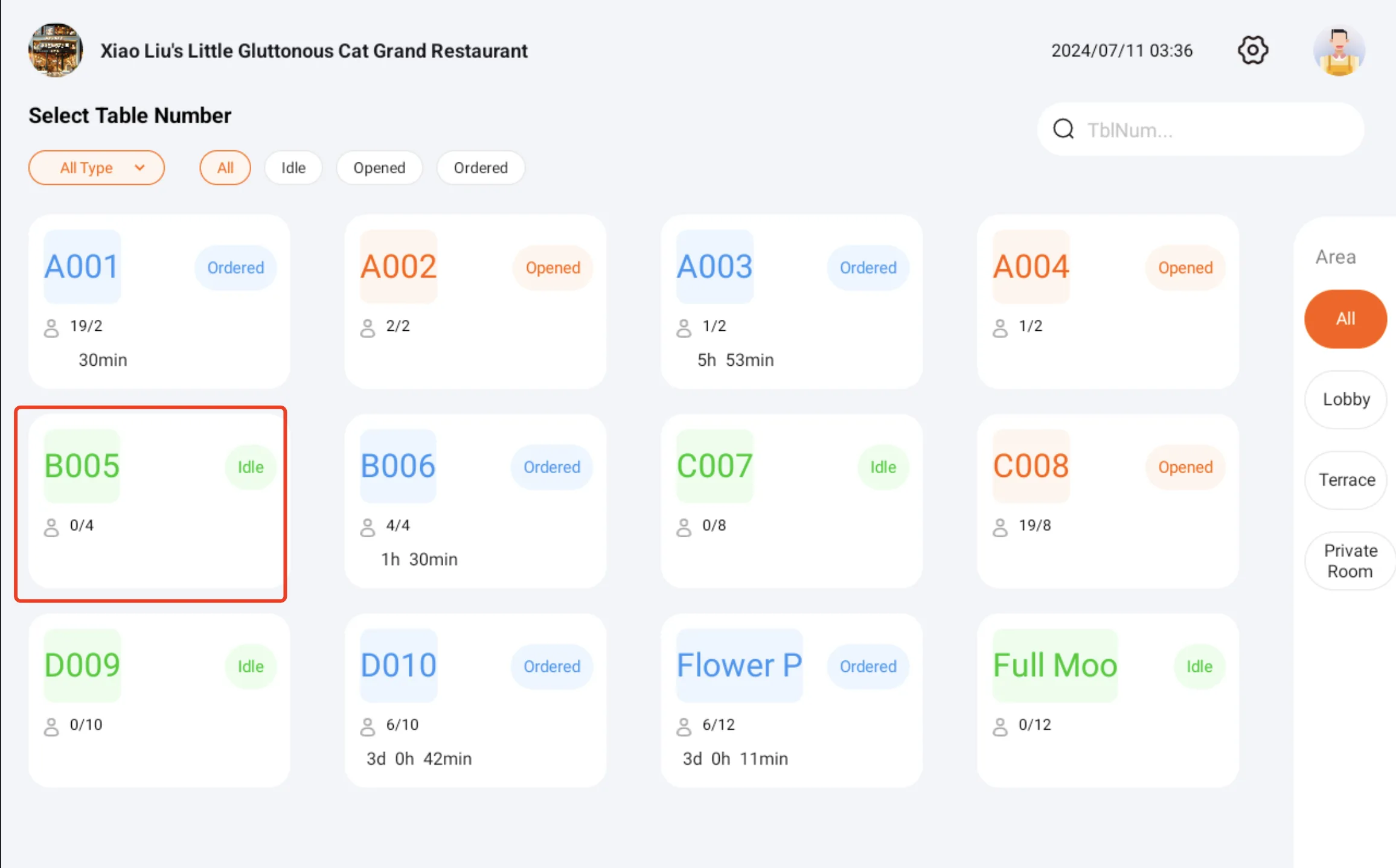Open table A001 card

[159, 302]
